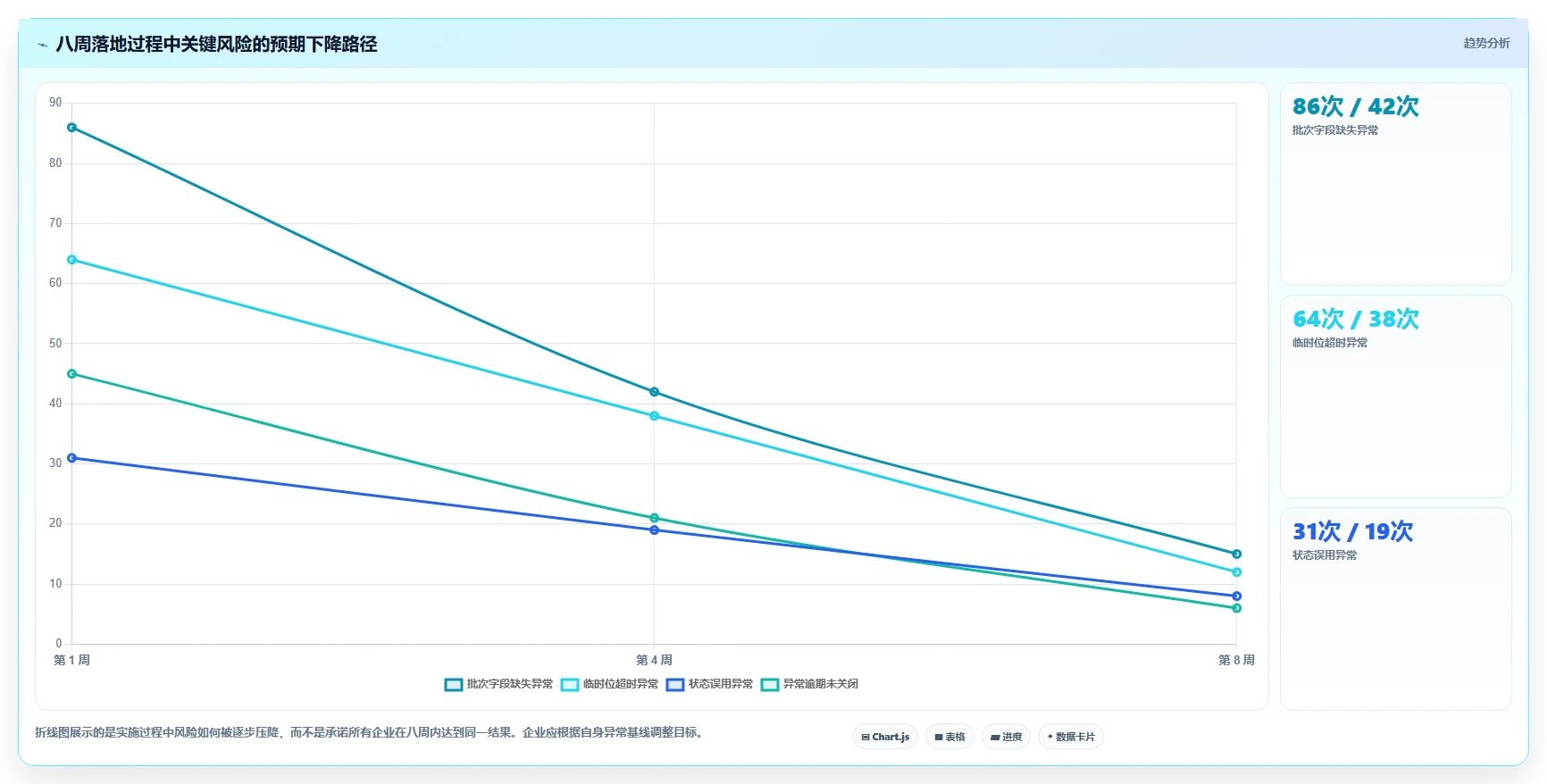Toggle the 状态误用异常 series in the legend

tap(709, 684)
